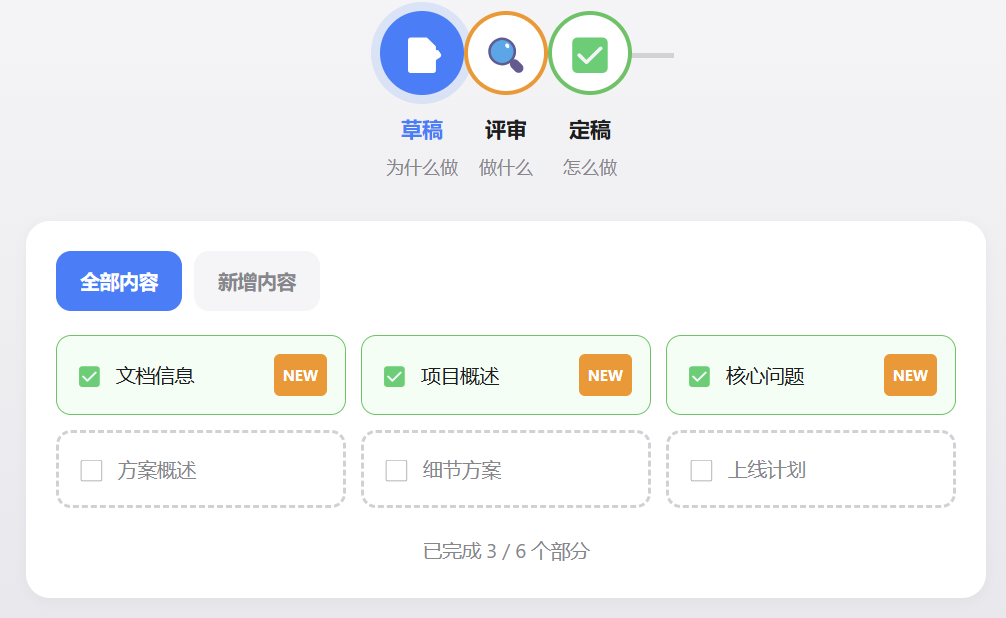Image resolution: width=1006 pixels, height=618 pixels.
Task: Check the 方案概述 checkbox
Action: (91, 470)
